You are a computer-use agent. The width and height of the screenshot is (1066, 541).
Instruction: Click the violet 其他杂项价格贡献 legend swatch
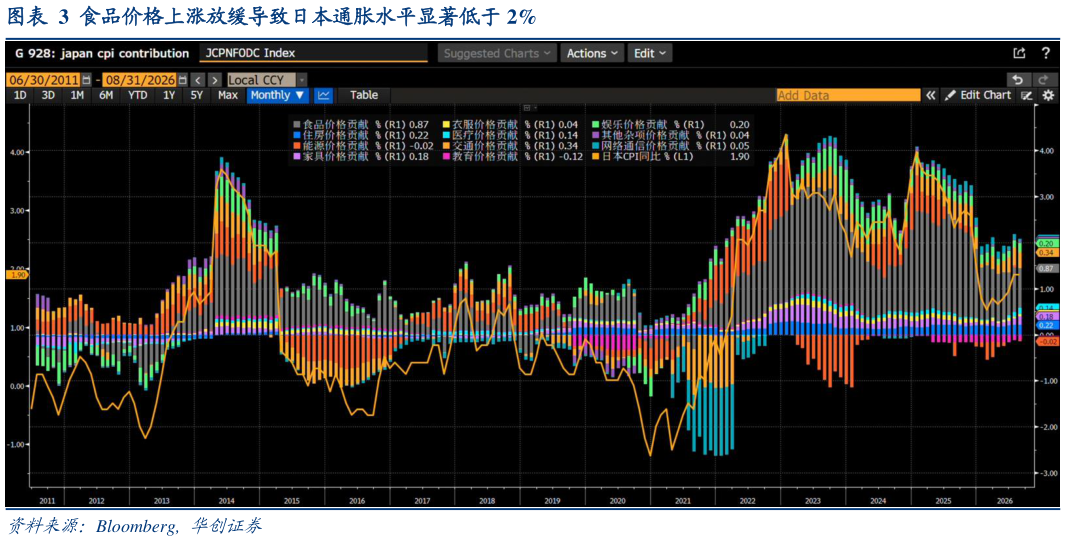pos(595,135)
